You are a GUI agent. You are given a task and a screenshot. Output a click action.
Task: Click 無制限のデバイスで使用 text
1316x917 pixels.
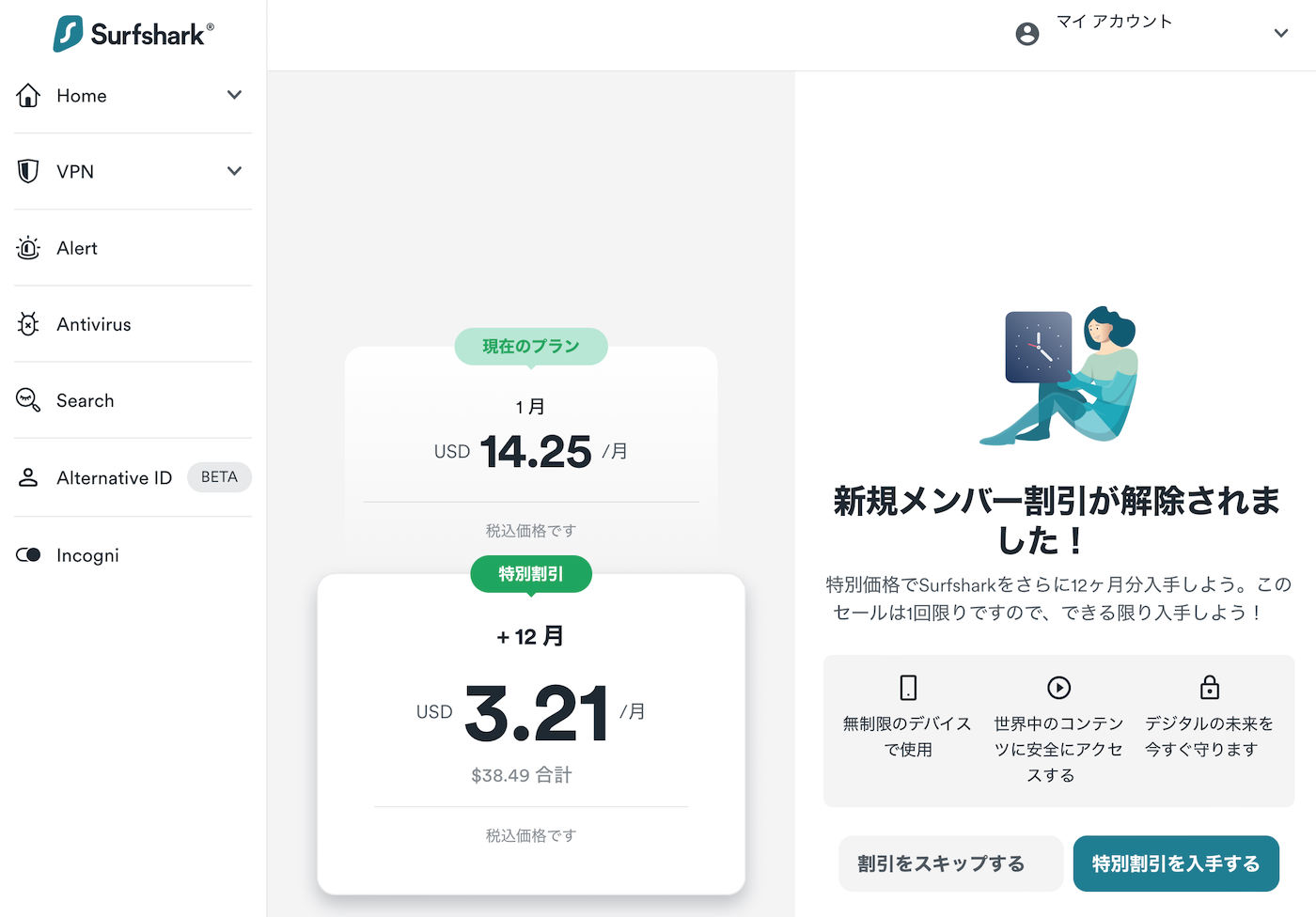(x=908, y=737)
